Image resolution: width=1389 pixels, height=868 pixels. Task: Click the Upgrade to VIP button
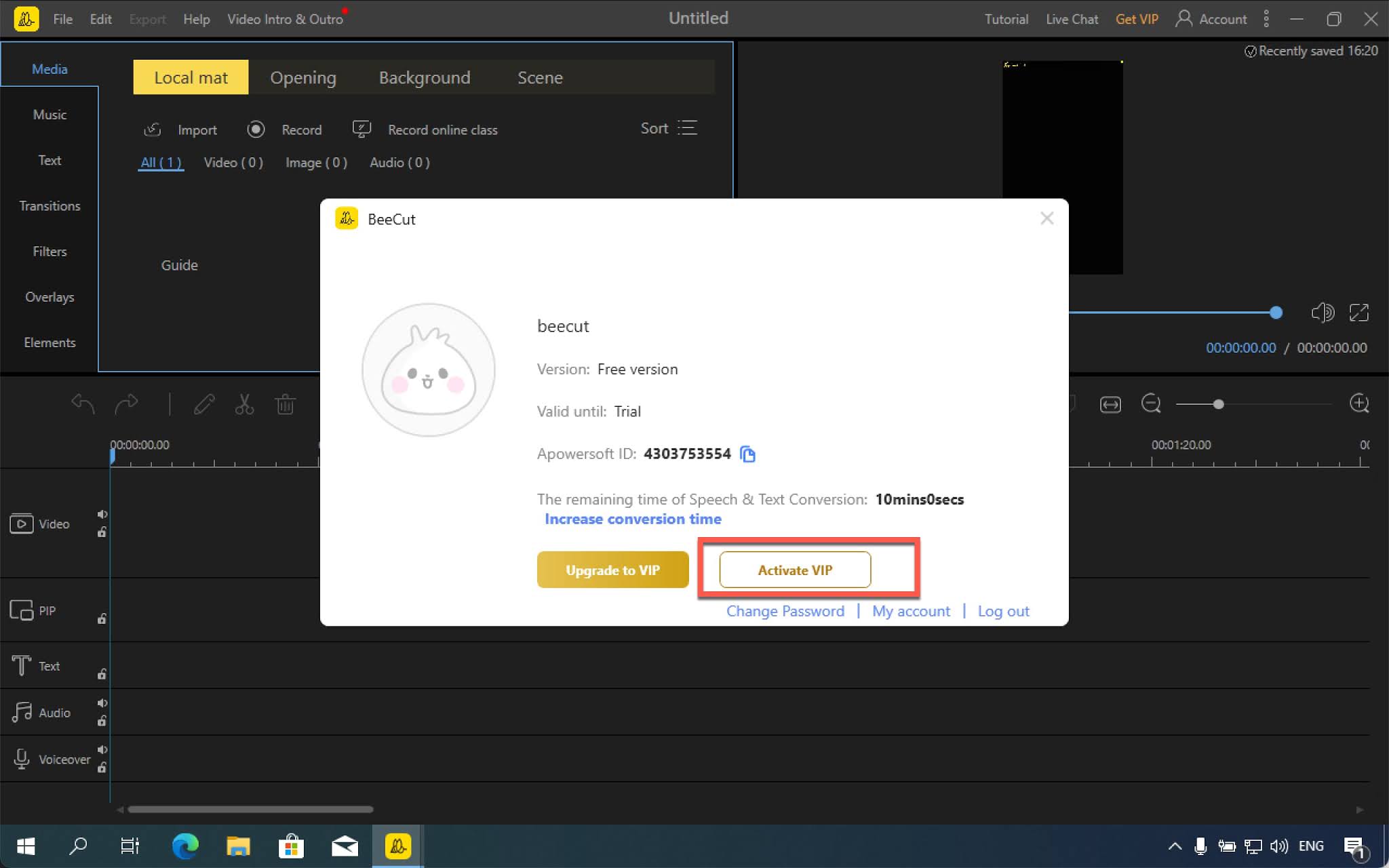(612, 570)
